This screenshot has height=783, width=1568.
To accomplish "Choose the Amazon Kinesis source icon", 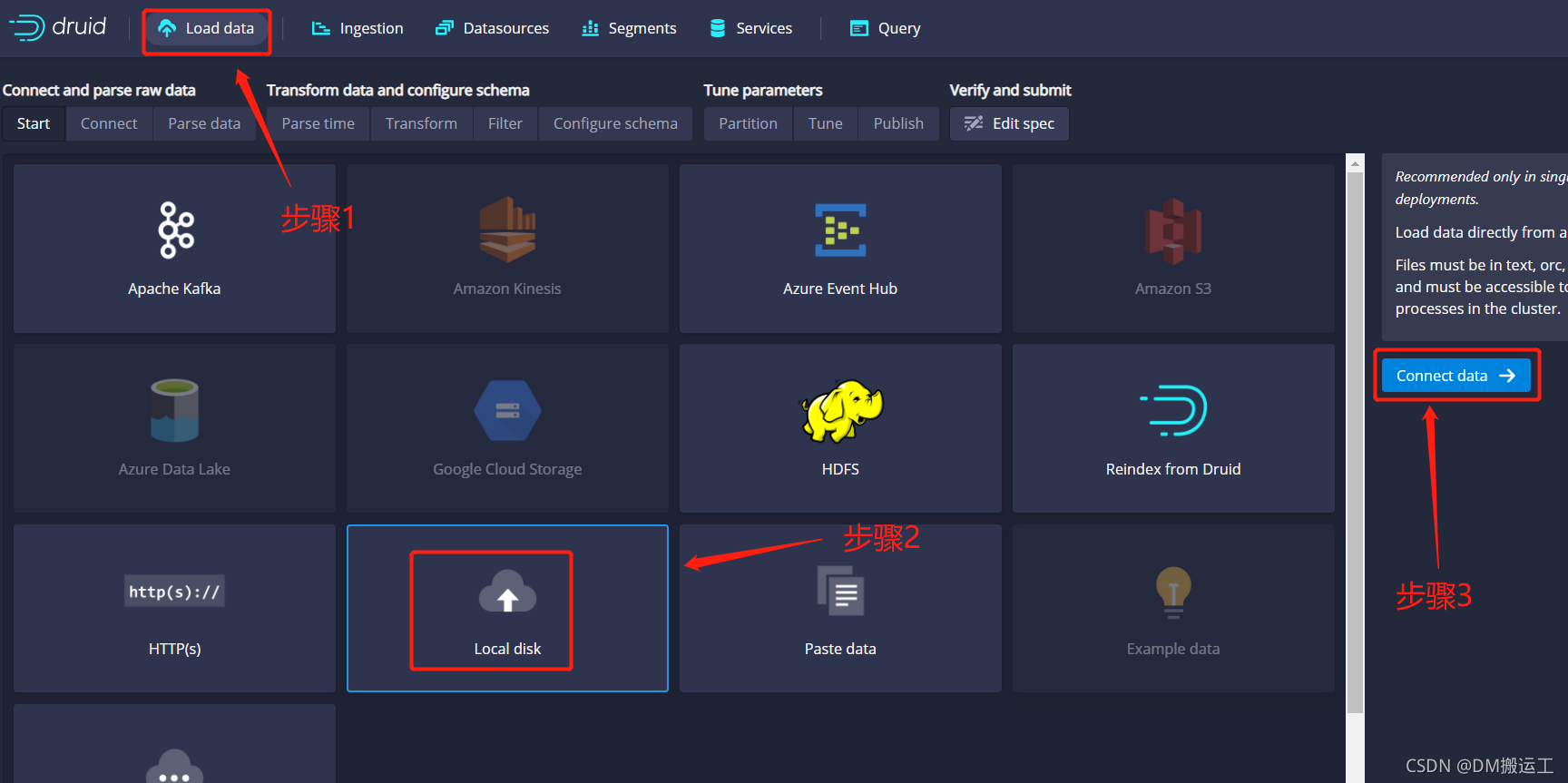I will point(507,230).
